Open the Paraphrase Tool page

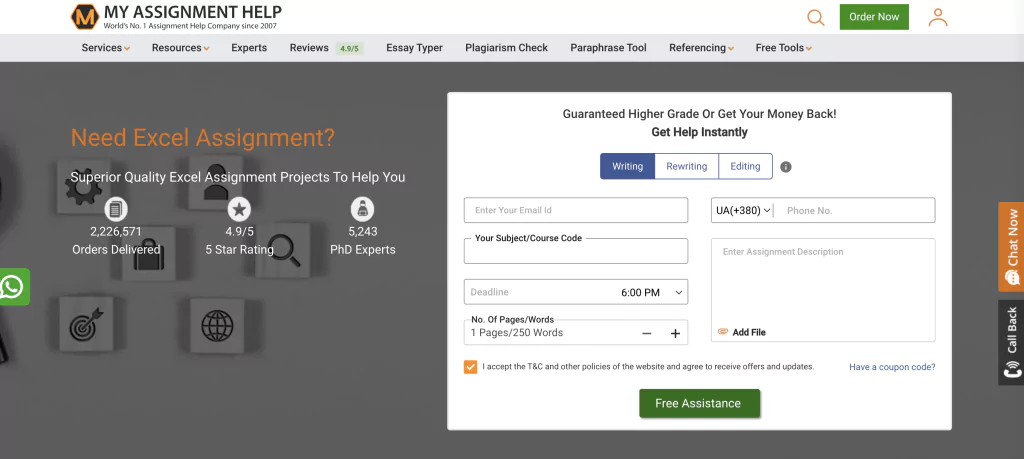pos(608,48)
